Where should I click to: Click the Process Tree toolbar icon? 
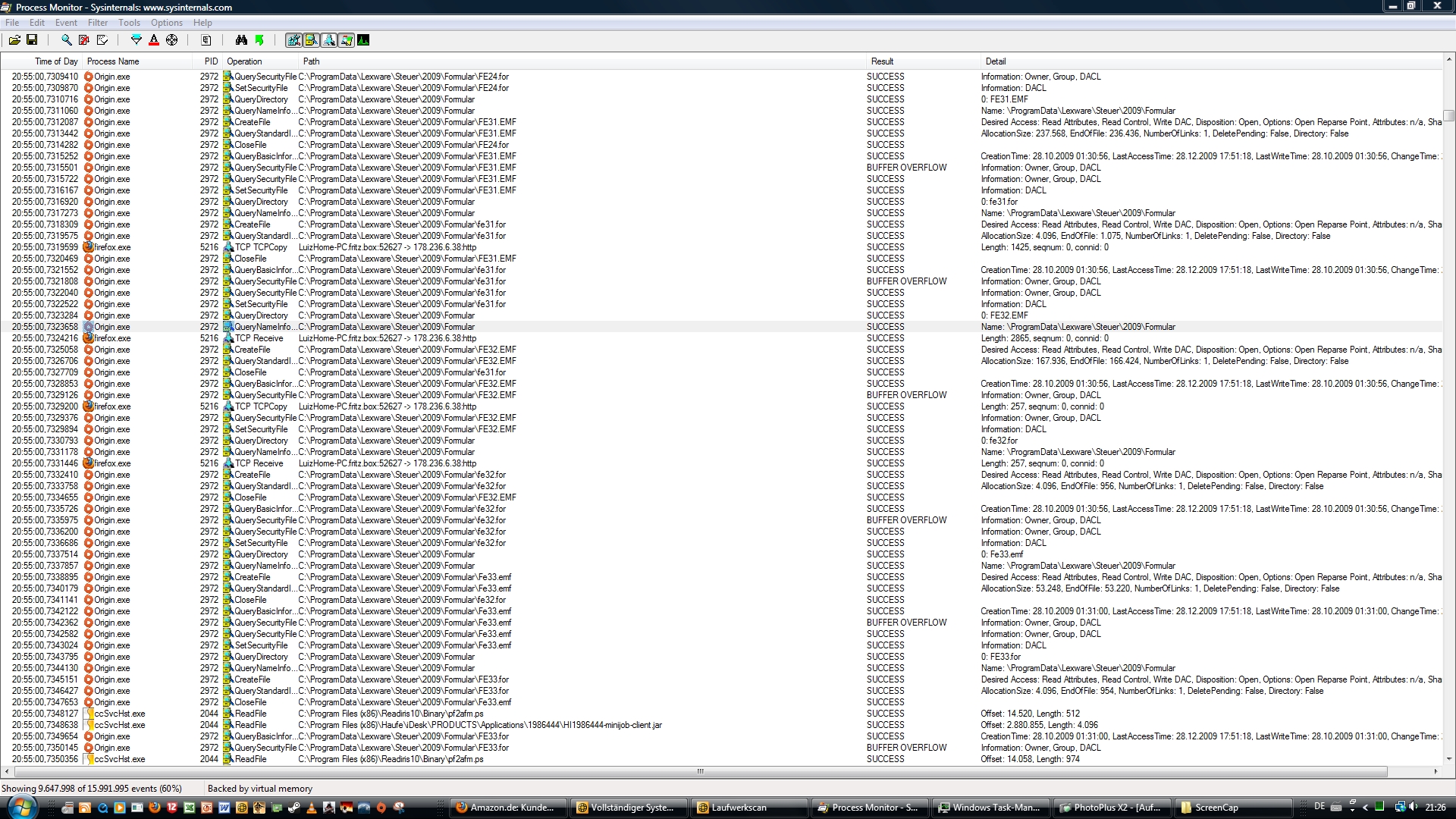[206, 40]
